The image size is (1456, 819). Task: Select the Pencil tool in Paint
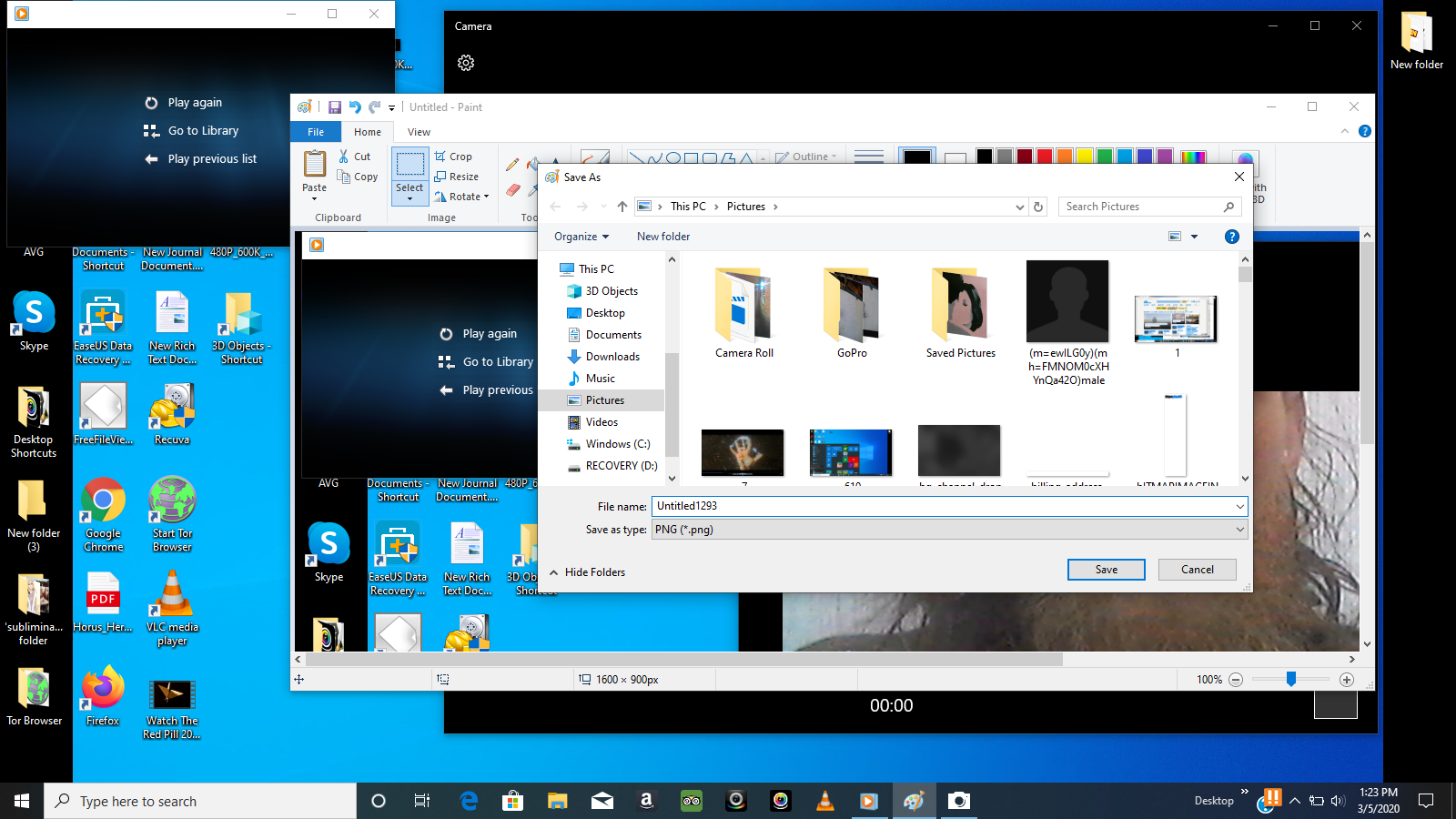(512, 165)
